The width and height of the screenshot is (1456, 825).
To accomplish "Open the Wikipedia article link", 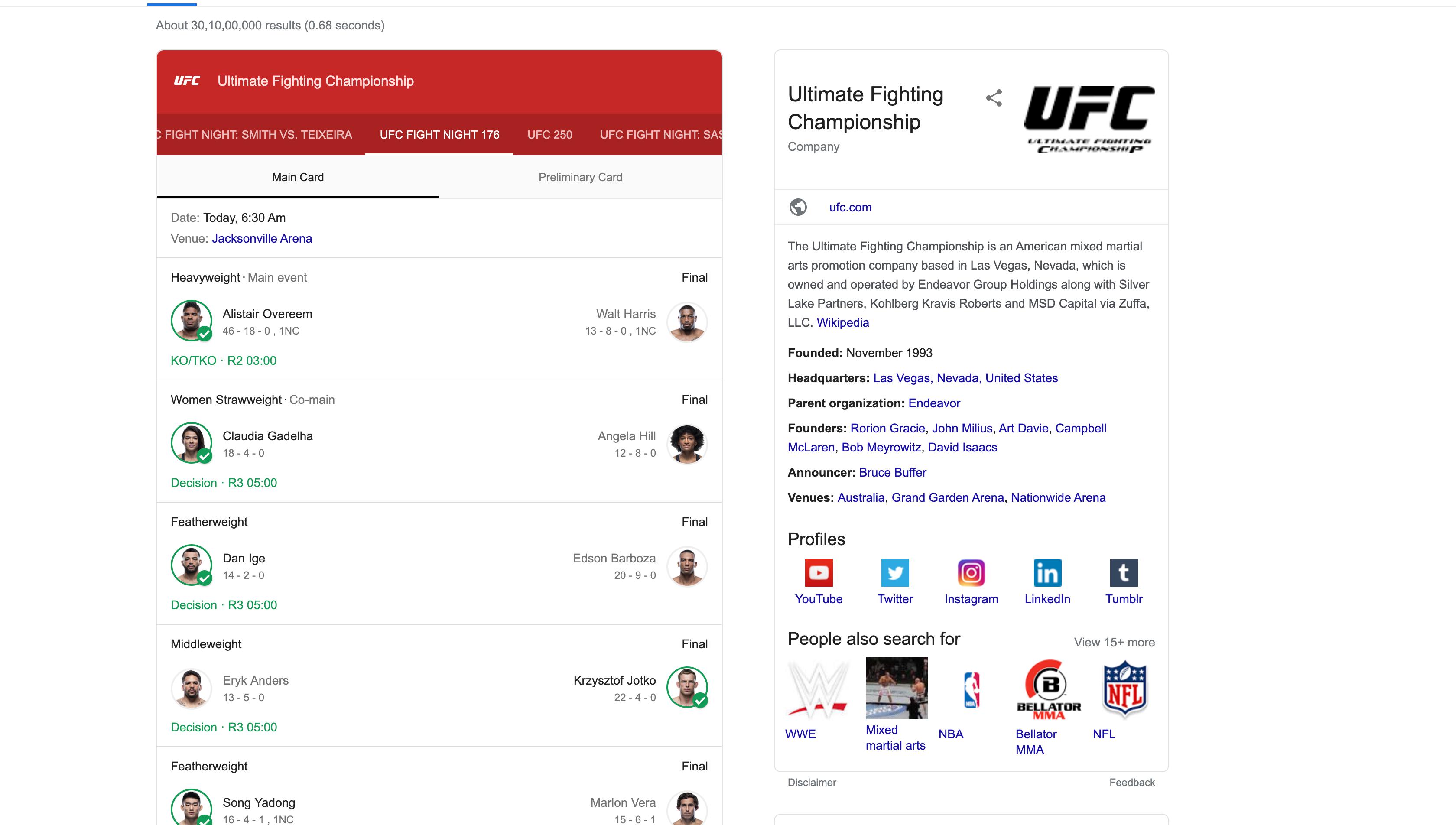I will tap(842, 322).
